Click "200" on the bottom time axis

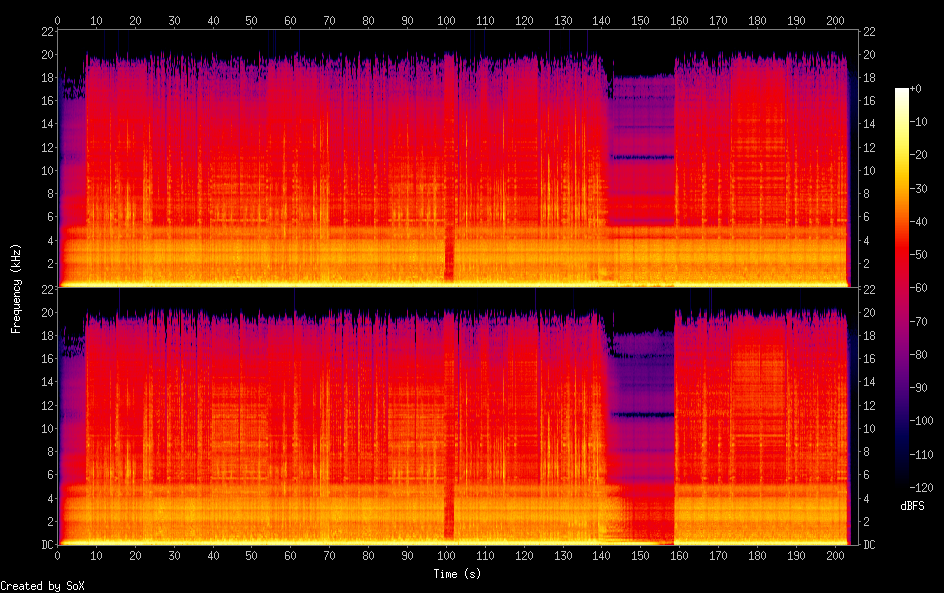point(835,556)
